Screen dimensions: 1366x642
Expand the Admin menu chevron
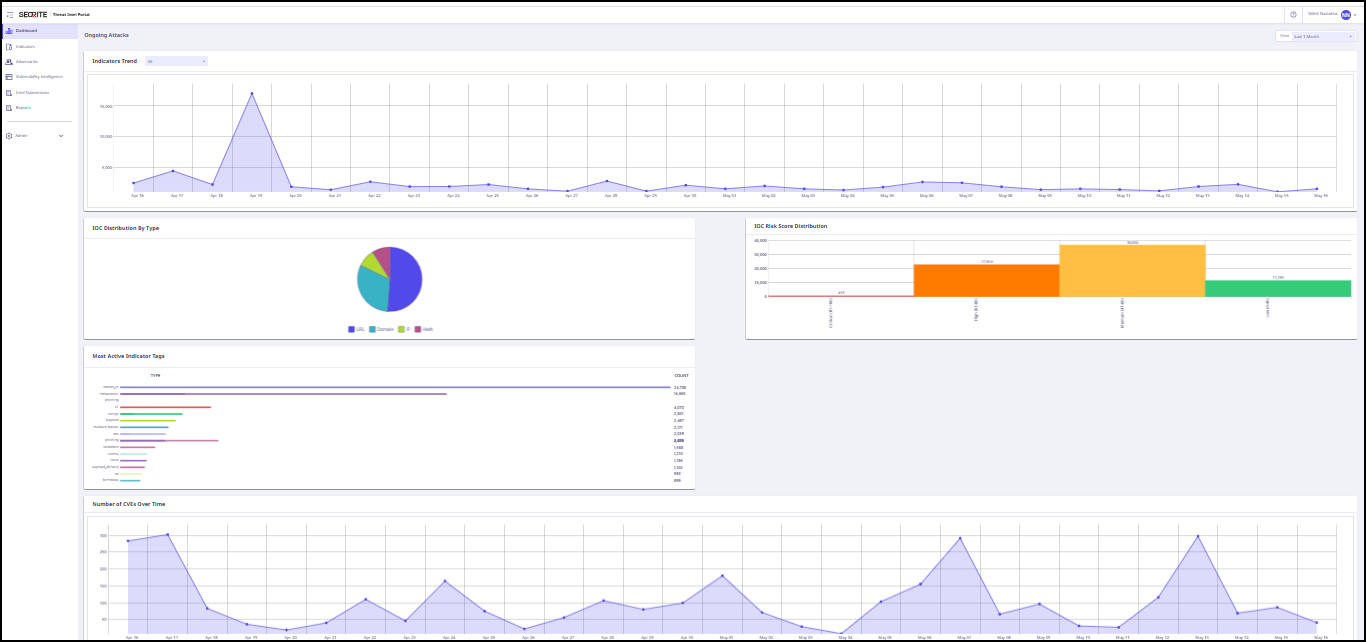[x=61, y=135]
